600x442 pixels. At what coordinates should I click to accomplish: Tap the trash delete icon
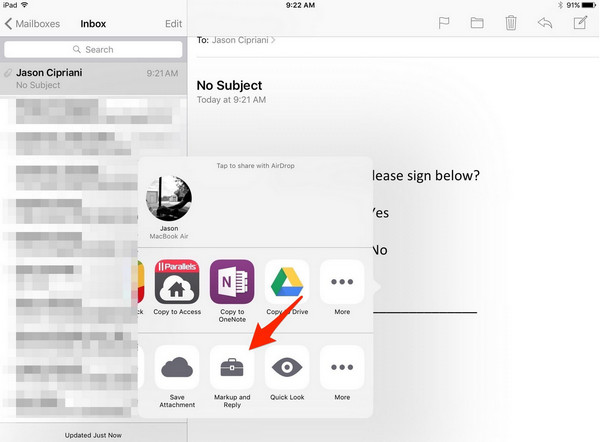(511, 23)
